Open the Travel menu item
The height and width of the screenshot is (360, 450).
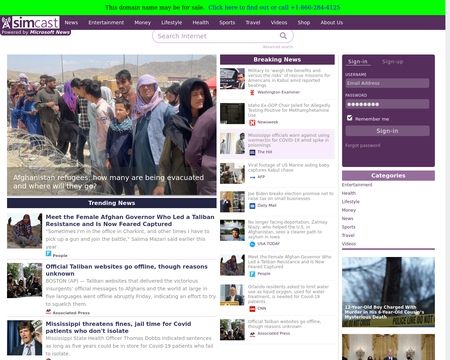point(253,23)
